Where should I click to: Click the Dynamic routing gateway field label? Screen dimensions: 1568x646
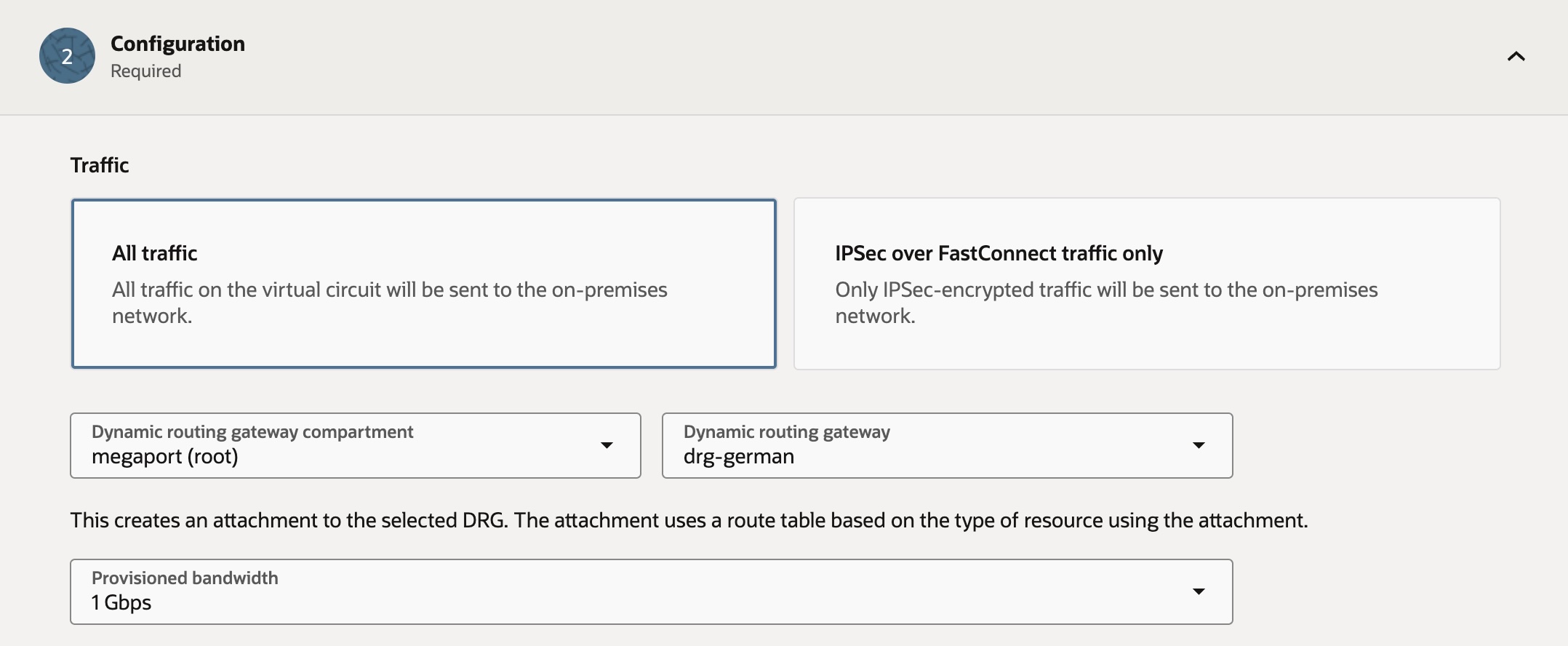click(x=786, y=432)
